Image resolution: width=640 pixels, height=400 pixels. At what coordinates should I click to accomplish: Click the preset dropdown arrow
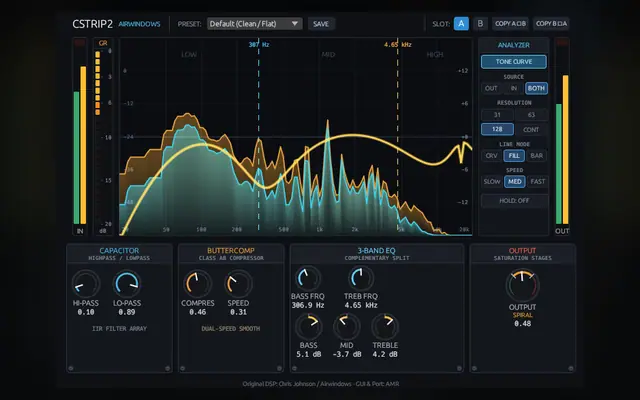tap(295, 24)
